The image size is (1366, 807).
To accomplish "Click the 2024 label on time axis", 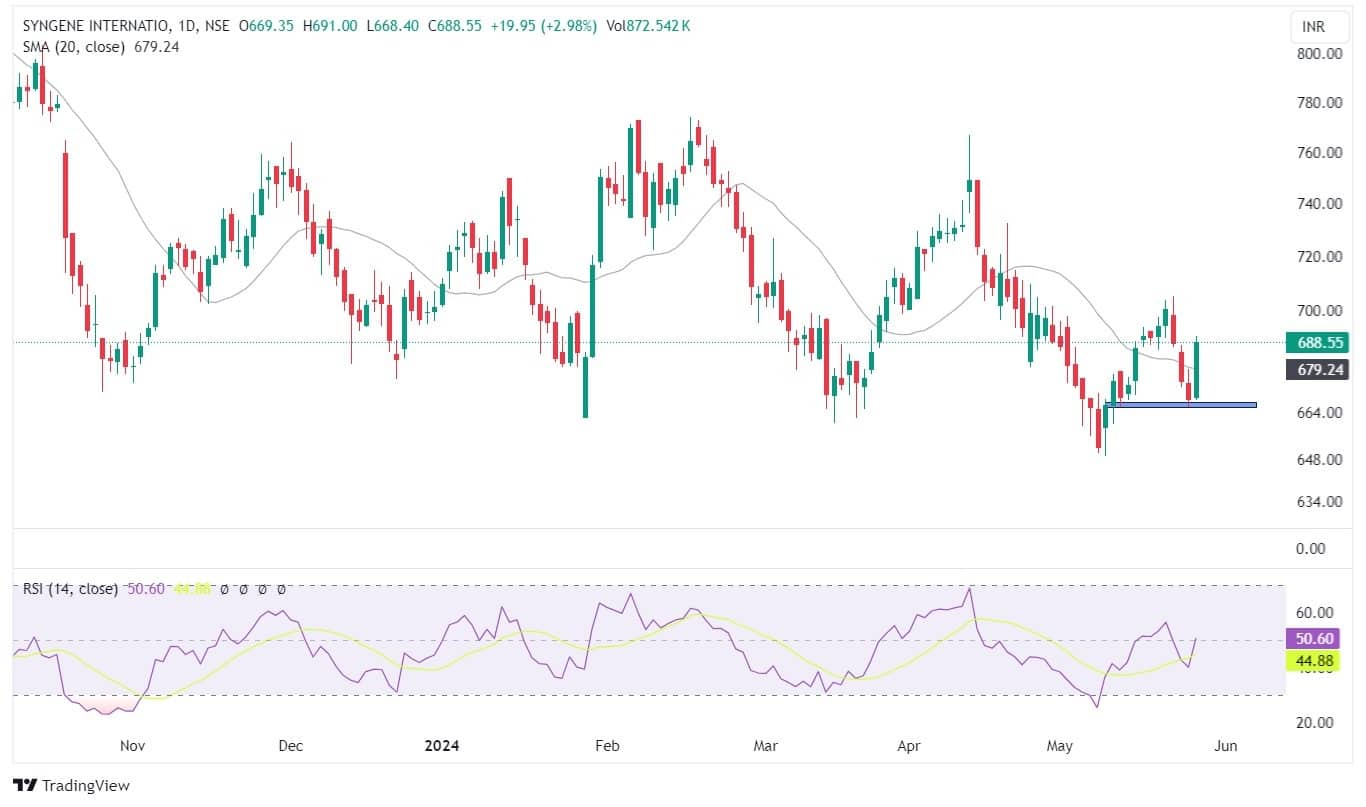I will tap(441, 746).
